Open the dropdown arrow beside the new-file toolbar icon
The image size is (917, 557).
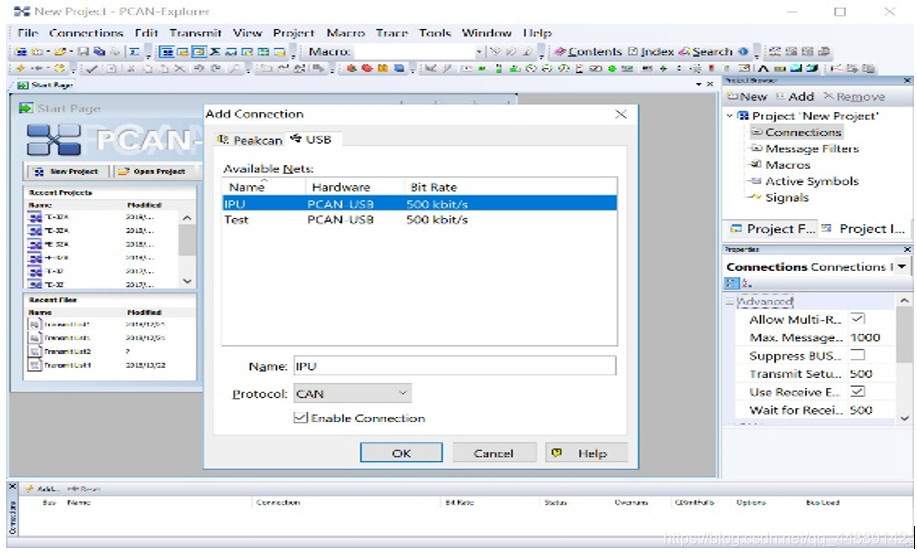pyautogui.click(x=48, y=51)
